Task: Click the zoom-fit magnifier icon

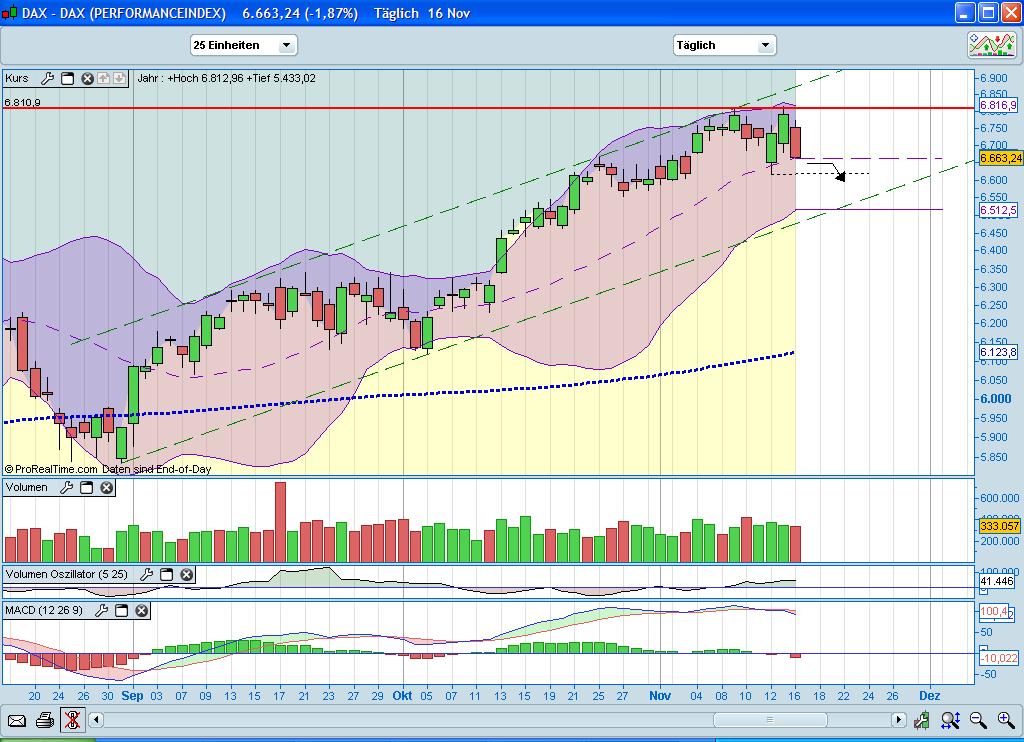Action: pos(950,720)
